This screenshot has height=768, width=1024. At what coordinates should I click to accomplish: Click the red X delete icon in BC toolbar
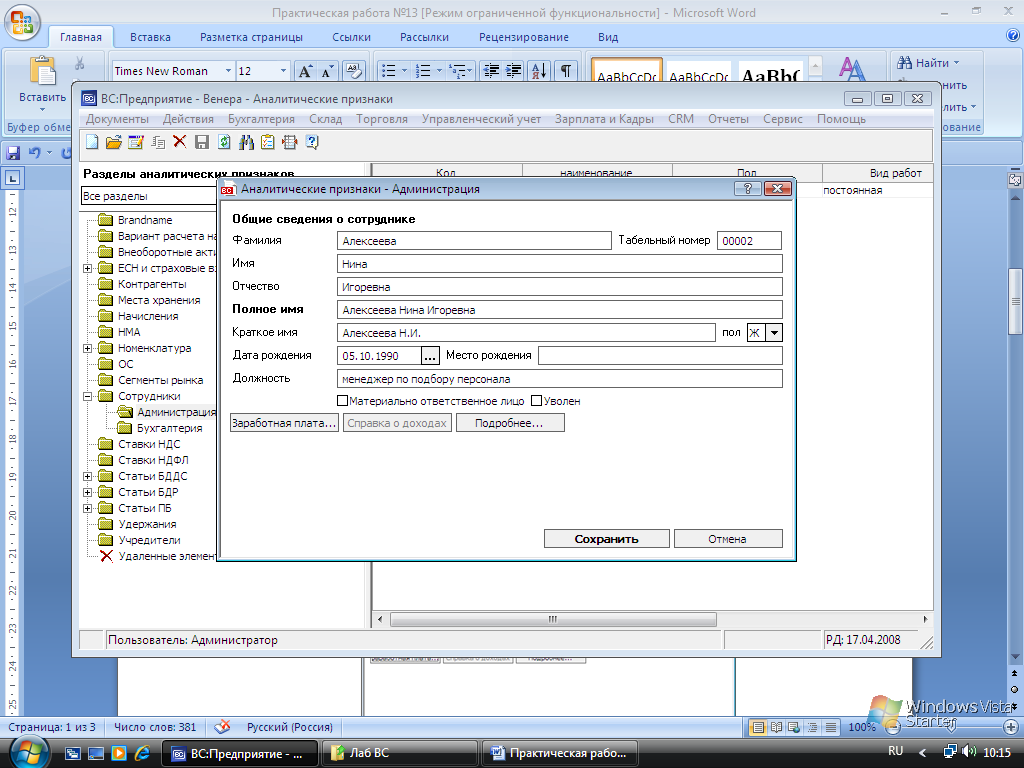180,142
